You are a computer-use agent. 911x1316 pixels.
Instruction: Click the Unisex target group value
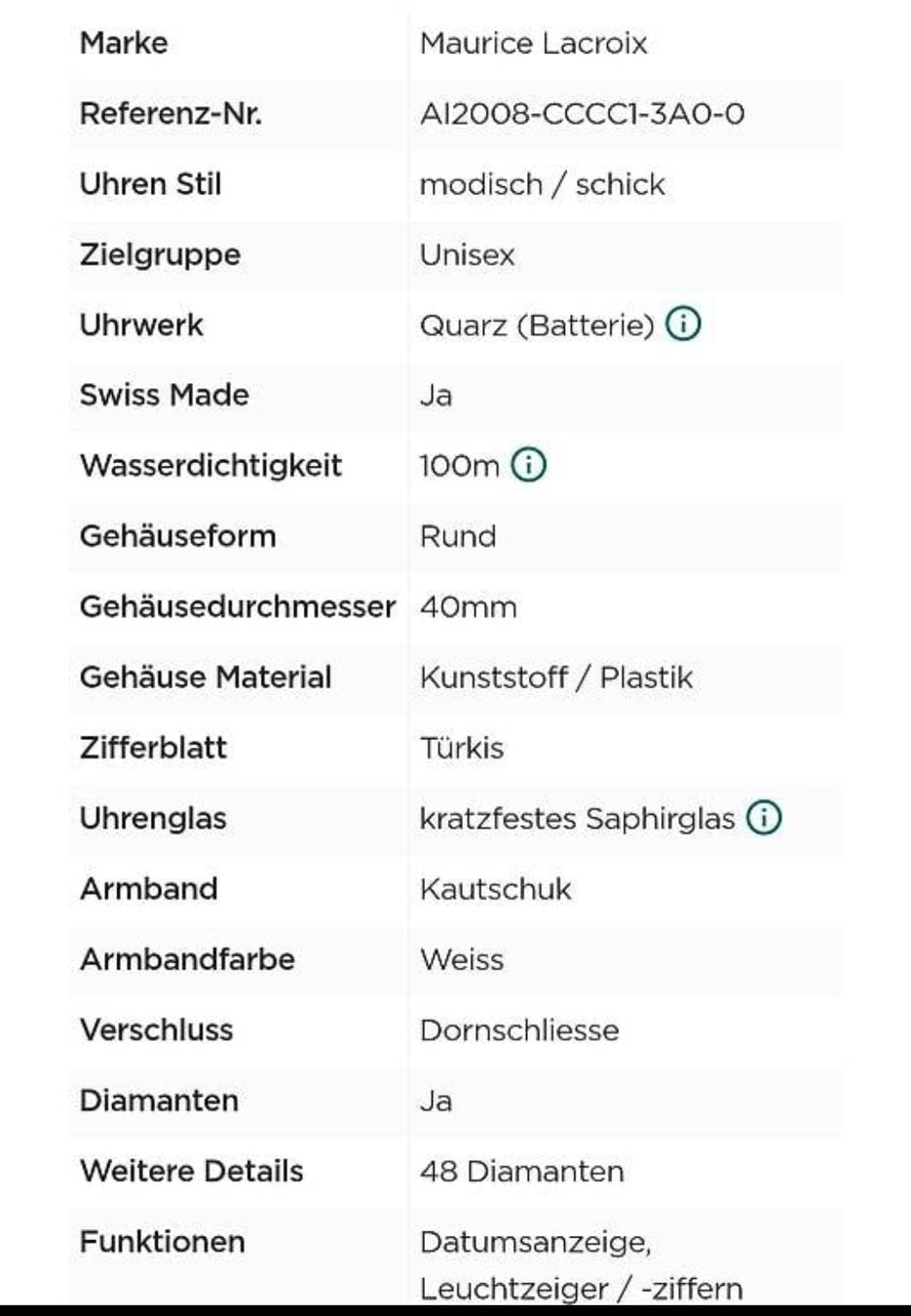point(467,255)
